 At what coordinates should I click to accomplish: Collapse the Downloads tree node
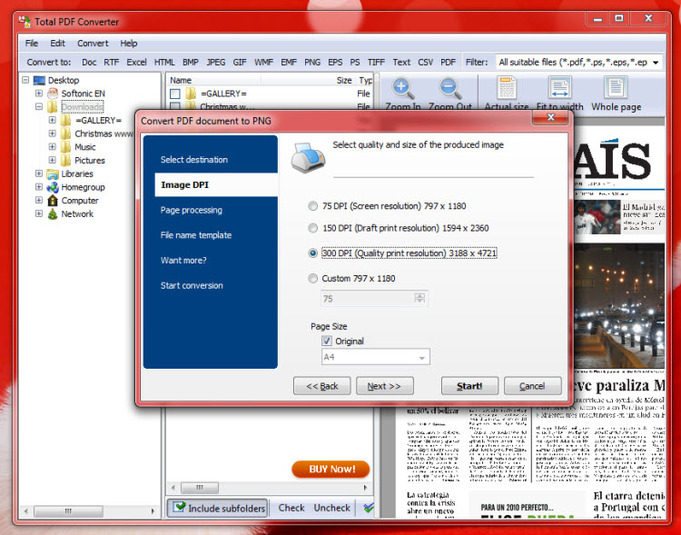click(x=39, y=106)
